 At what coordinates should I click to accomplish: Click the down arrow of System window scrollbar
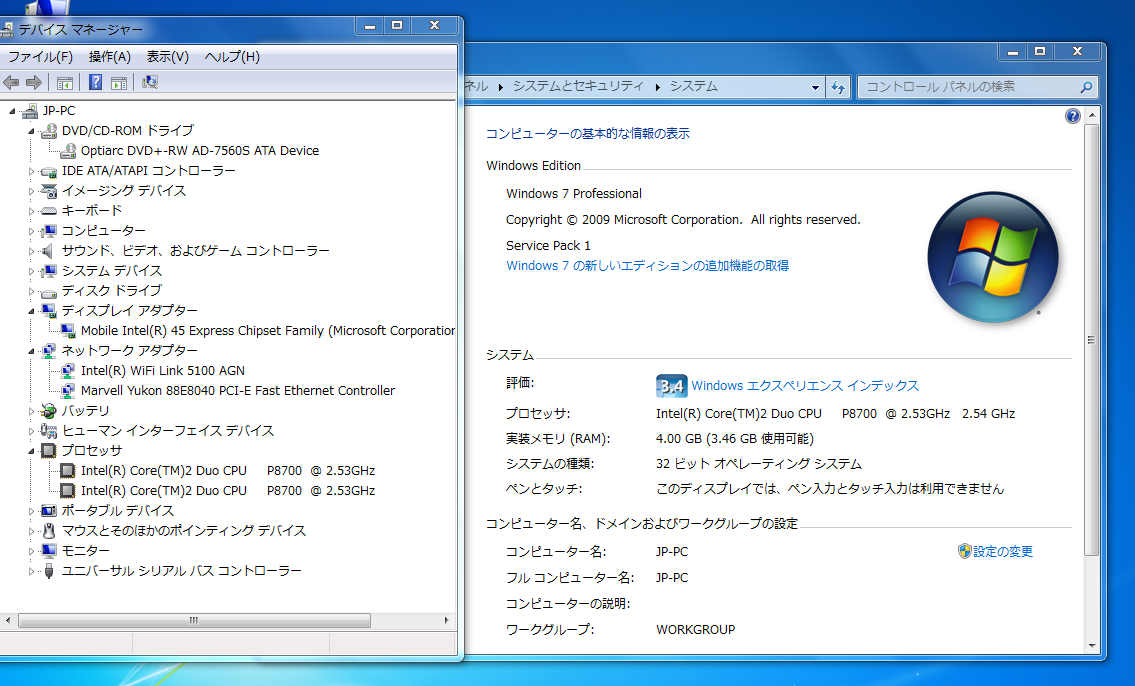(1092, 646)
